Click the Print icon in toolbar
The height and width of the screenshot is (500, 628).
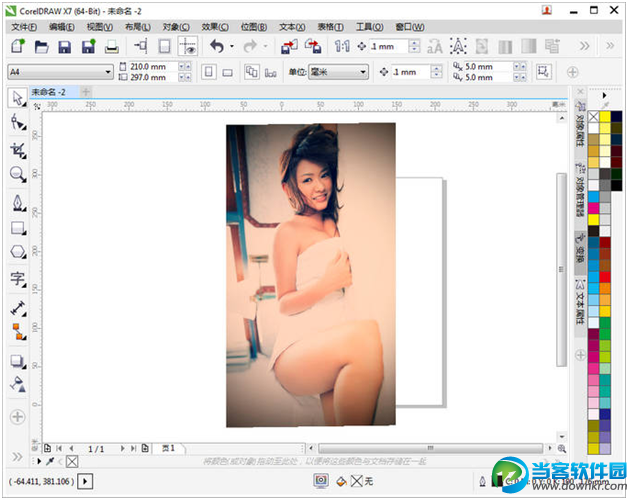point(112,47)
